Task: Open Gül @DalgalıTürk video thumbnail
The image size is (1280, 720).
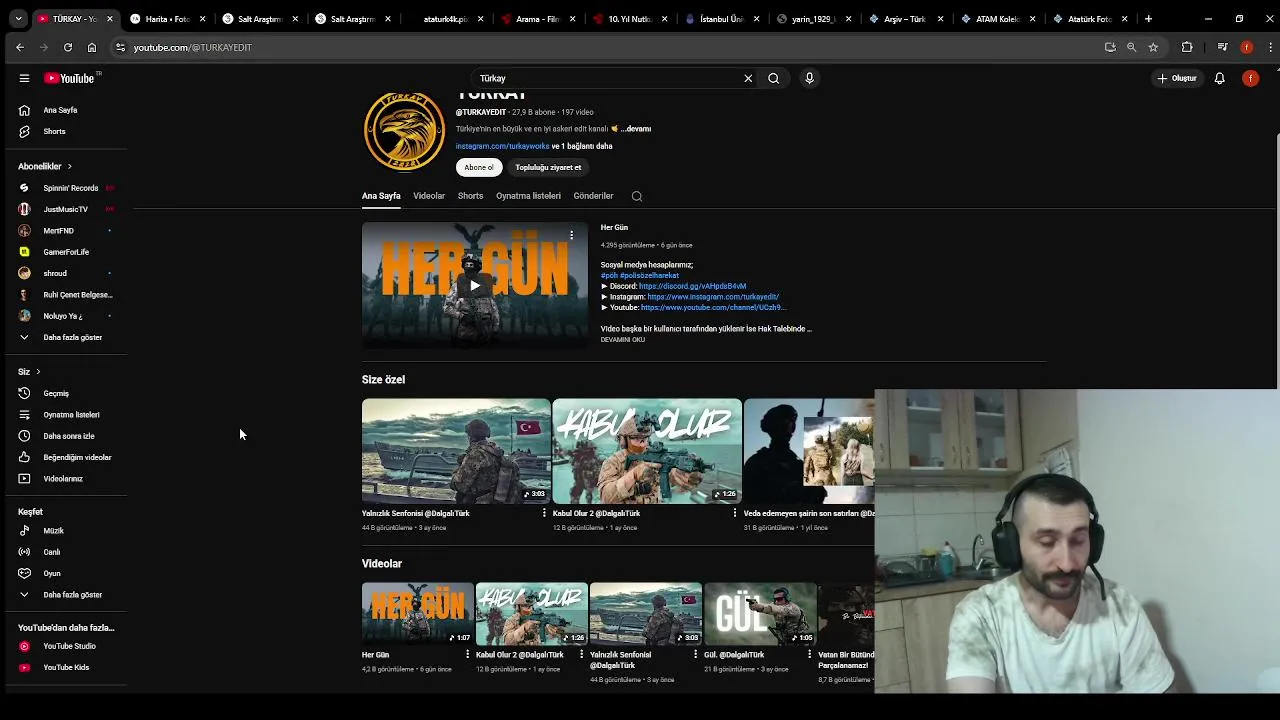Action: 760,614
